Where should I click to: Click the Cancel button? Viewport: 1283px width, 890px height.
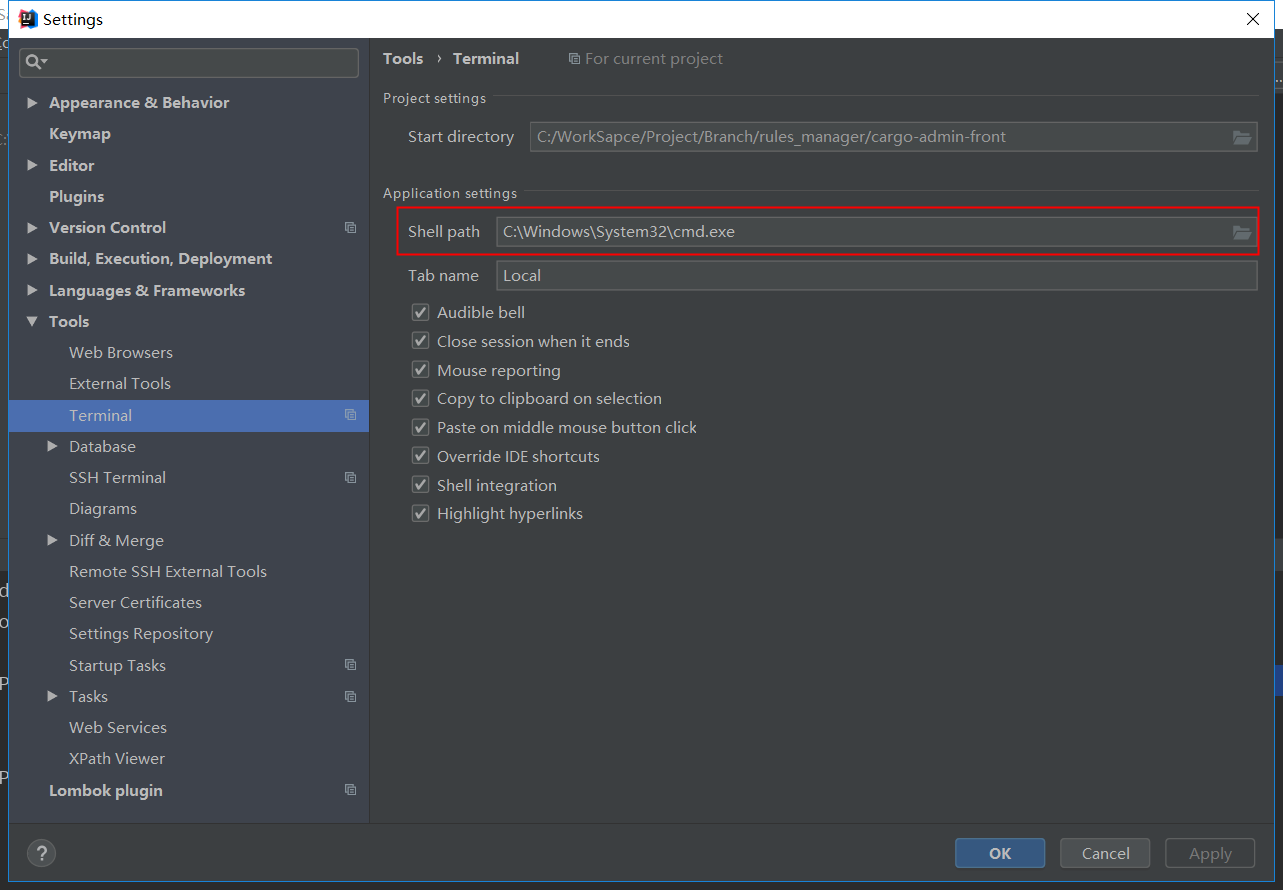(1106, 853)
